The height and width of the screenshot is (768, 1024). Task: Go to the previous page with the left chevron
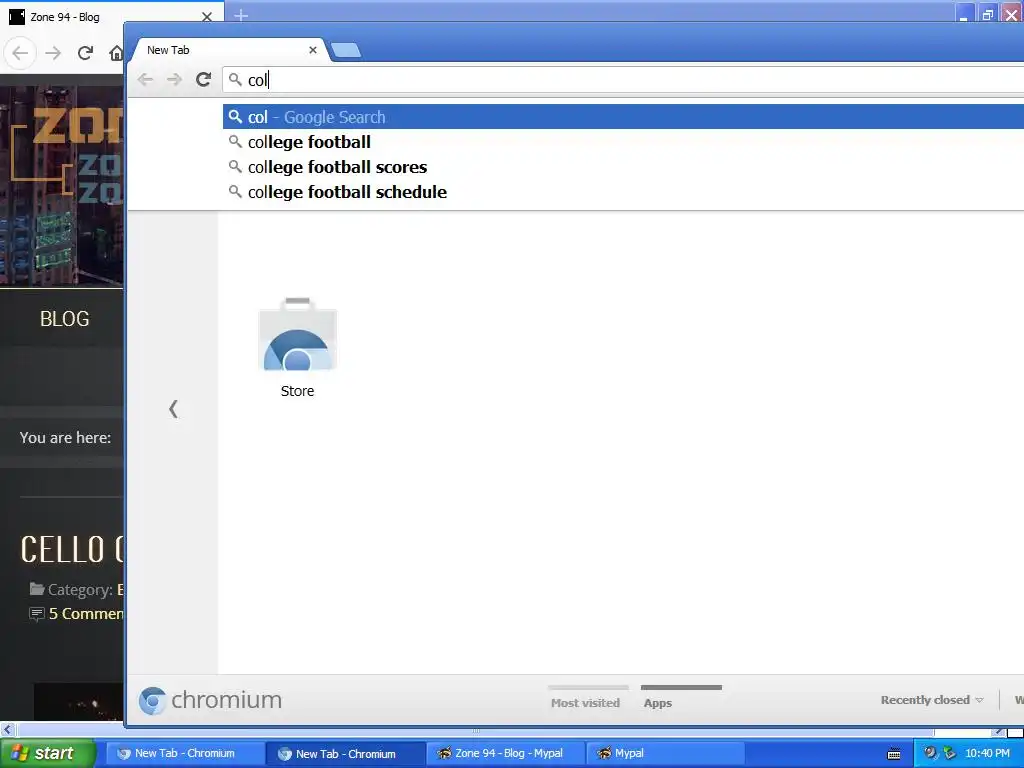coord(173,409)
